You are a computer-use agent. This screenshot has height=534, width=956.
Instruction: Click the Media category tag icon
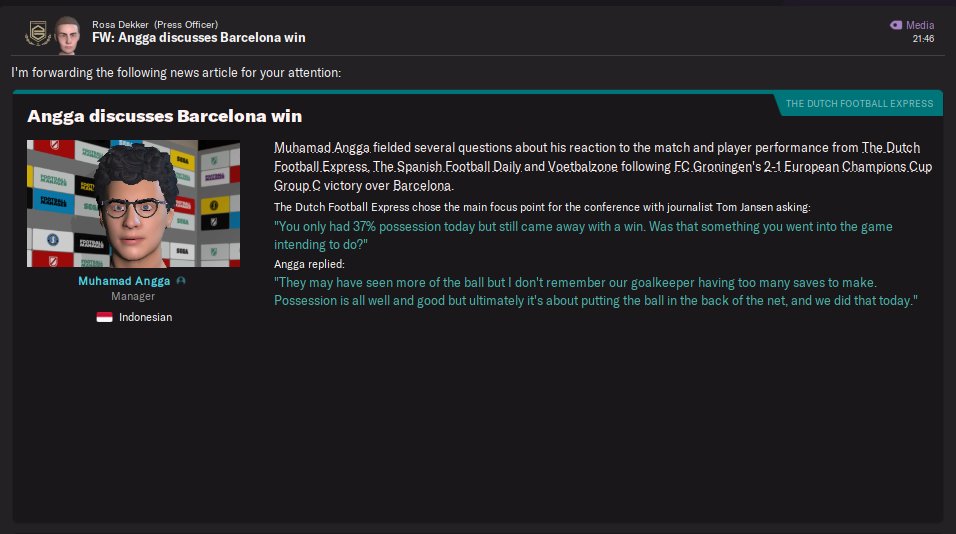[896, 25]
